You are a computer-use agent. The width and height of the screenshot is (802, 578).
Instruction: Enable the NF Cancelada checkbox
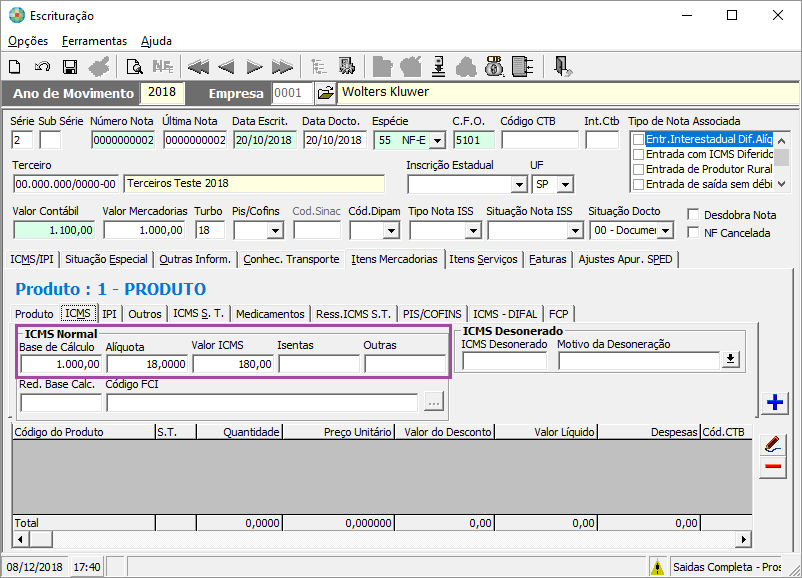tap(693, 233)
